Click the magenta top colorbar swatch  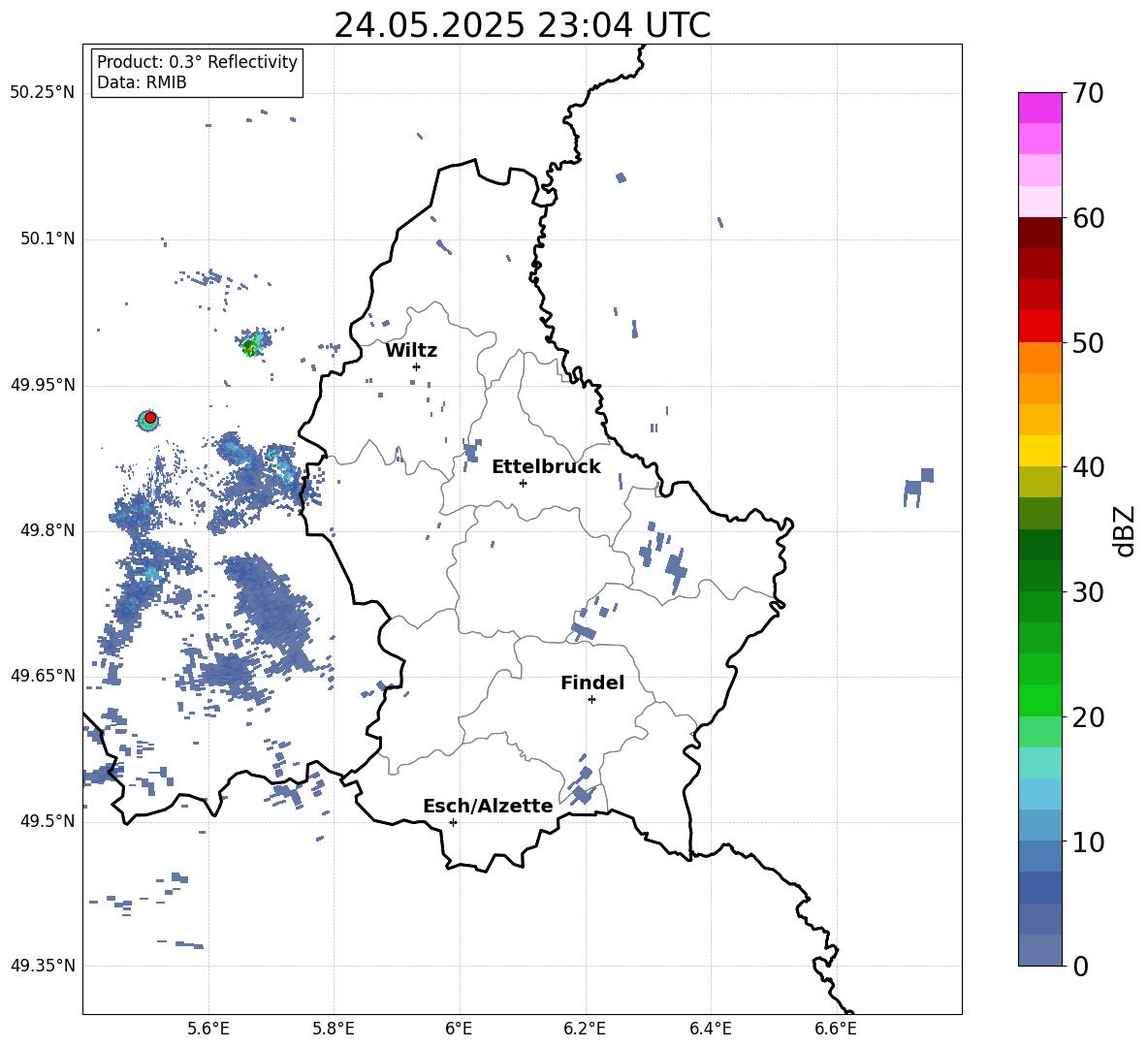[1040, 108]
